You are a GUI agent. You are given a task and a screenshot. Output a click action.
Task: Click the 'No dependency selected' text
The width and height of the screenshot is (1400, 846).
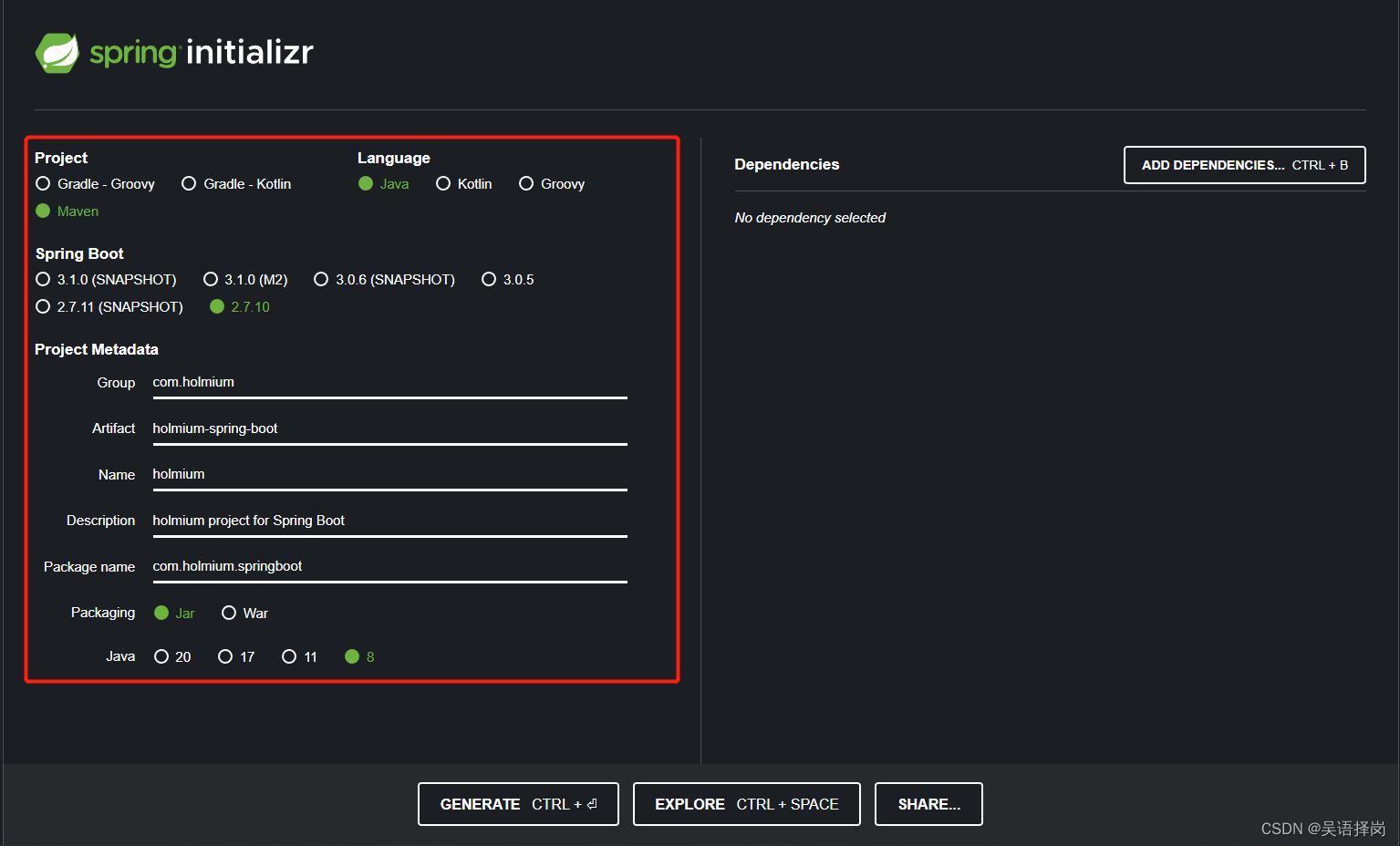[810, 218]
